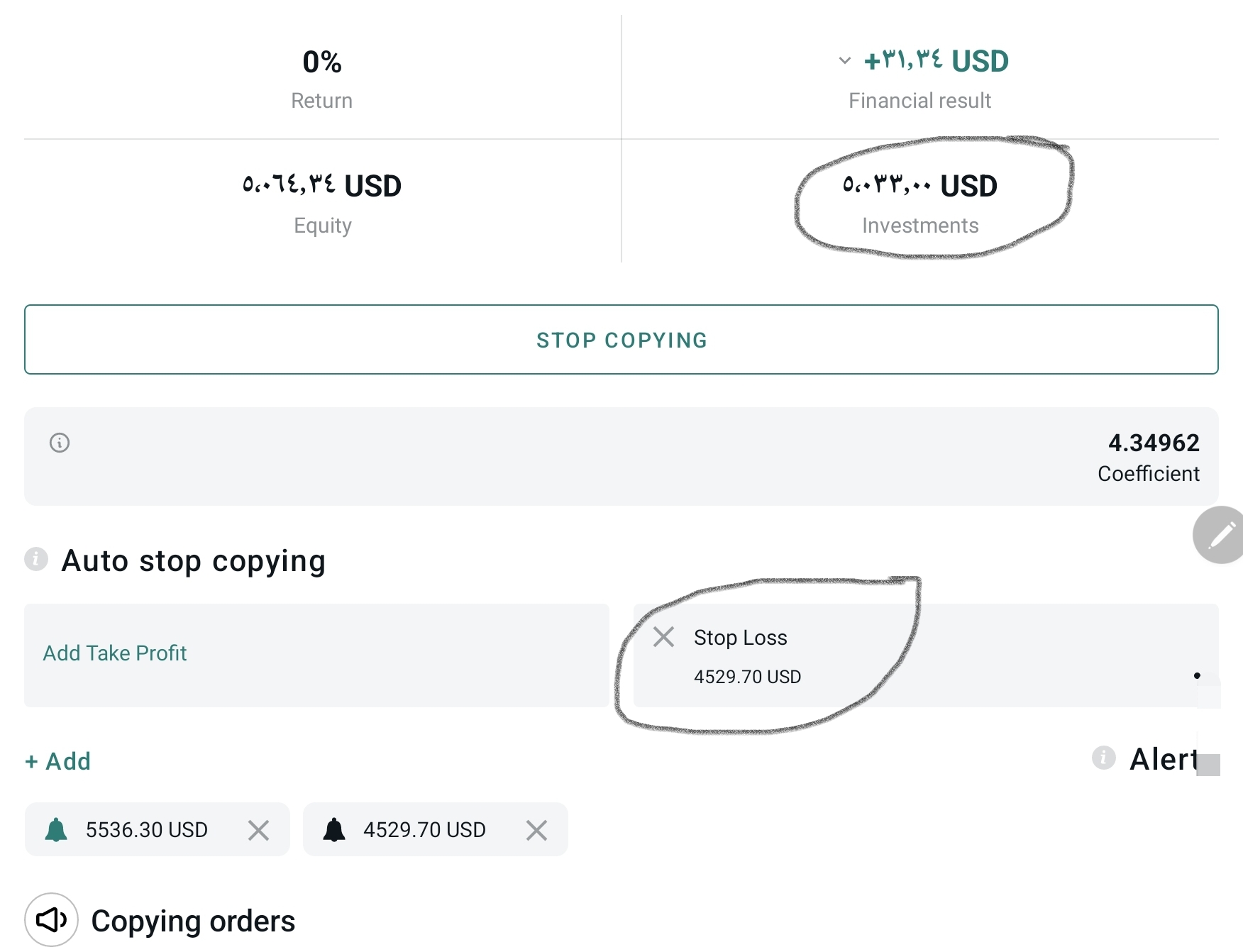Show info for Auto stop copying

(x=36, y=560)
